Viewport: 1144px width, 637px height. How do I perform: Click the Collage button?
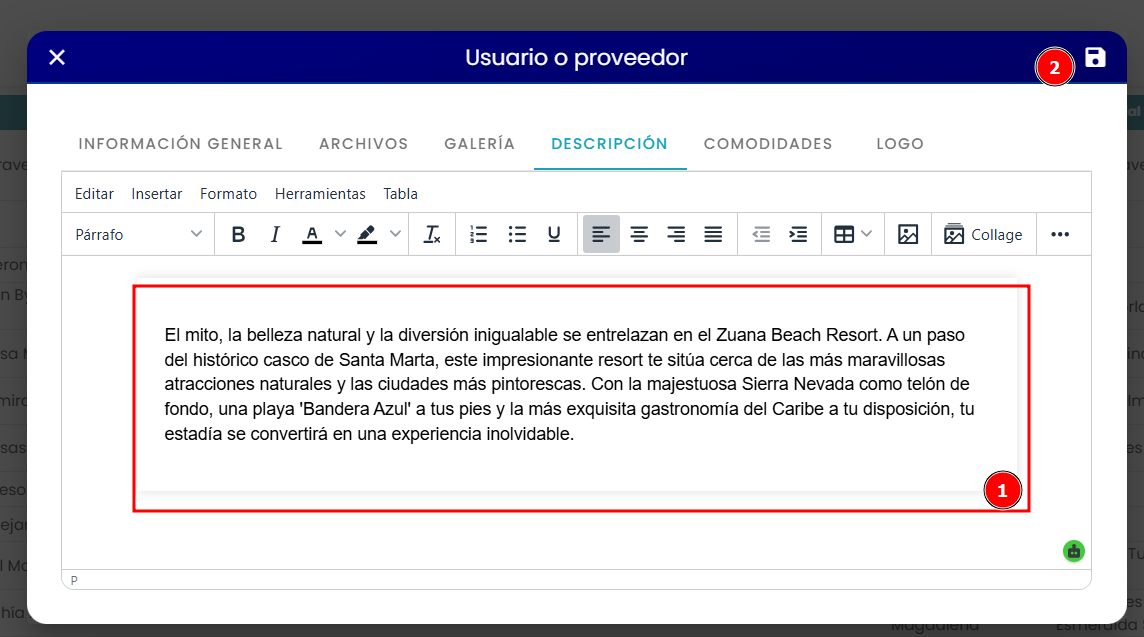click(983, 234)
